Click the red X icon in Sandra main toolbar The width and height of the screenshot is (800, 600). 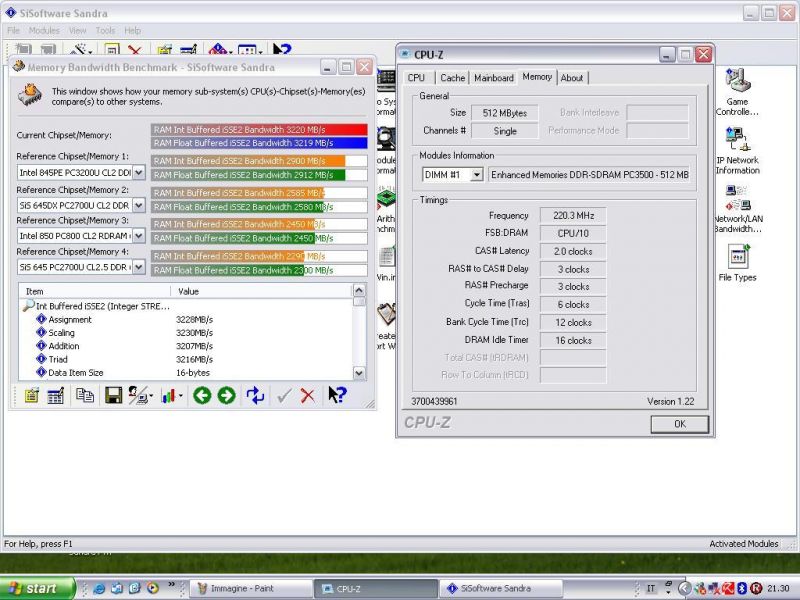(135, 50)
